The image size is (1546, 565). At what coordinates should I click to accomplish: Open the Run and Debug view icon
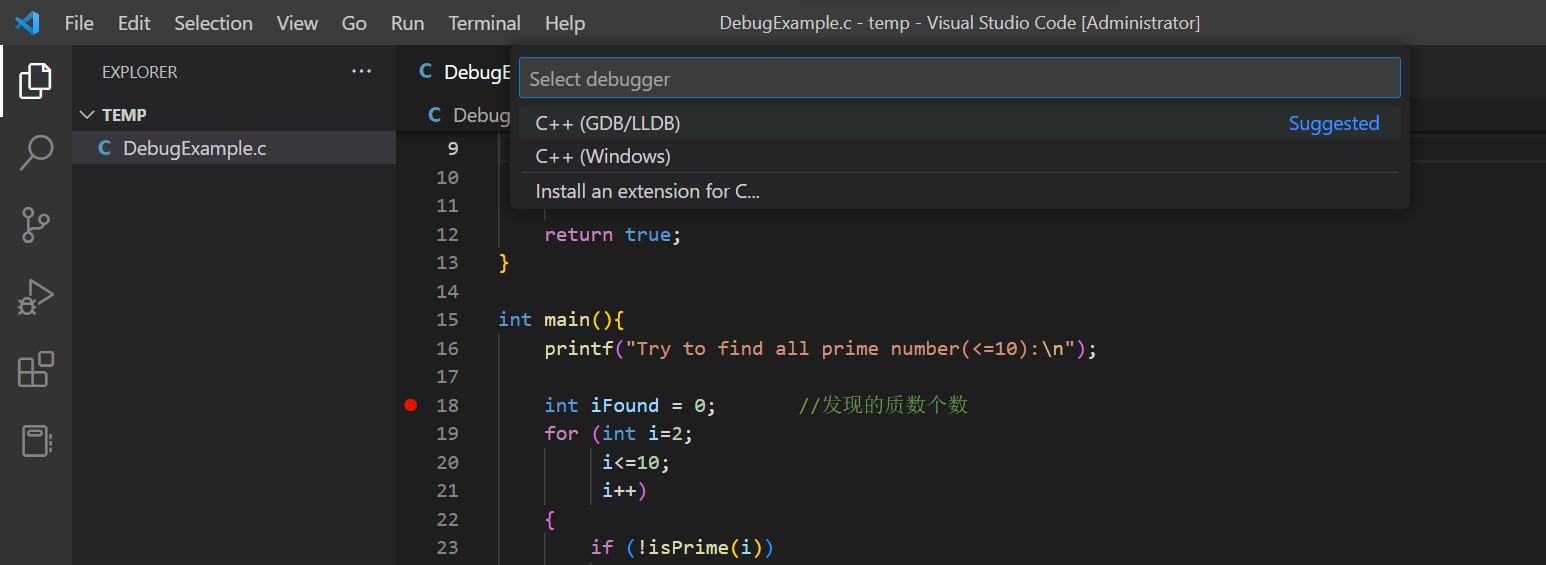[35, 298]
